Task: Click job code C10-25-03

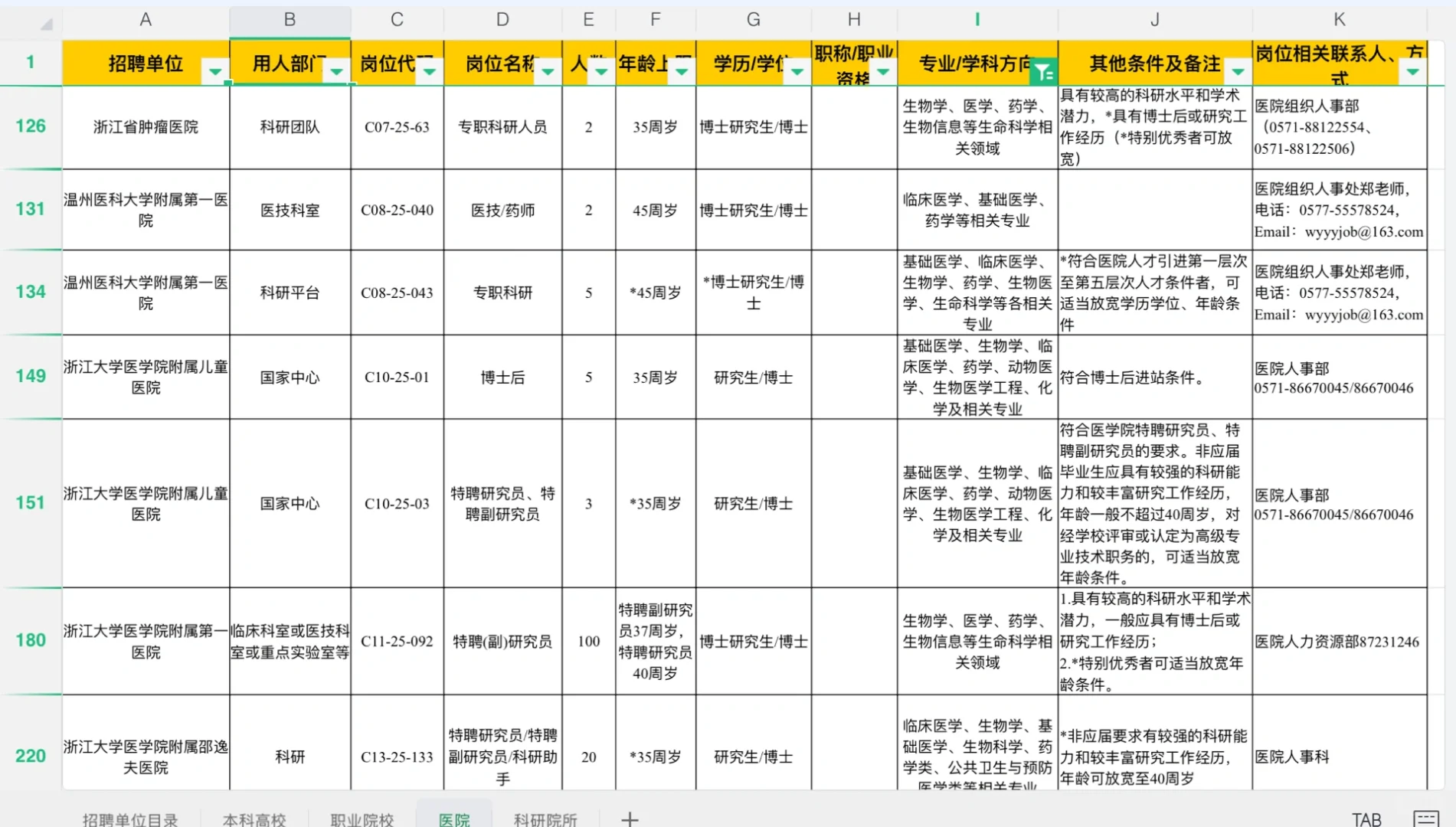Action: pos(397,504)
